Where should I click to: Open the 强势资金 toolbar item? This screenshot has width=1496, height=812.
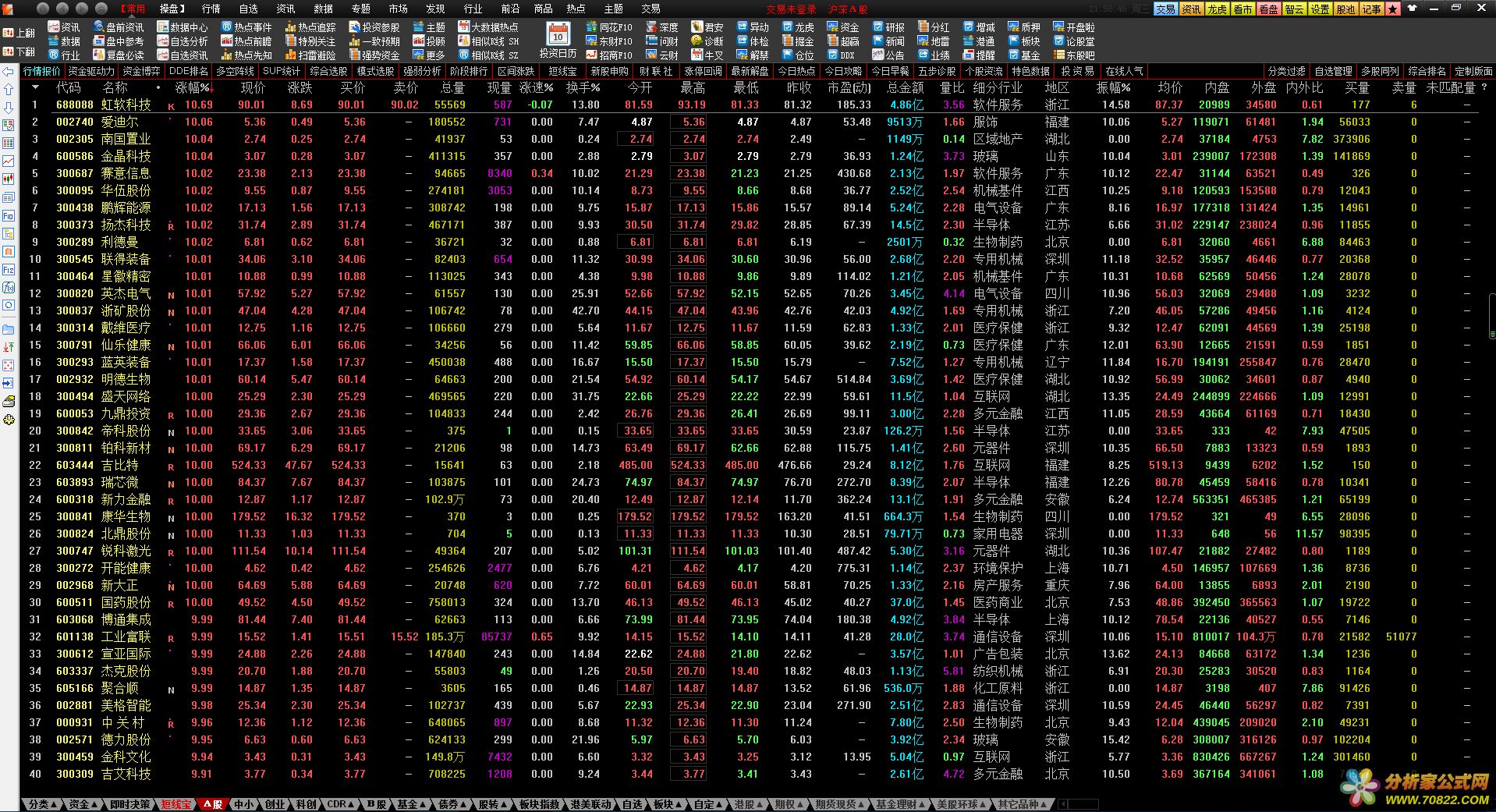point(374,55)
